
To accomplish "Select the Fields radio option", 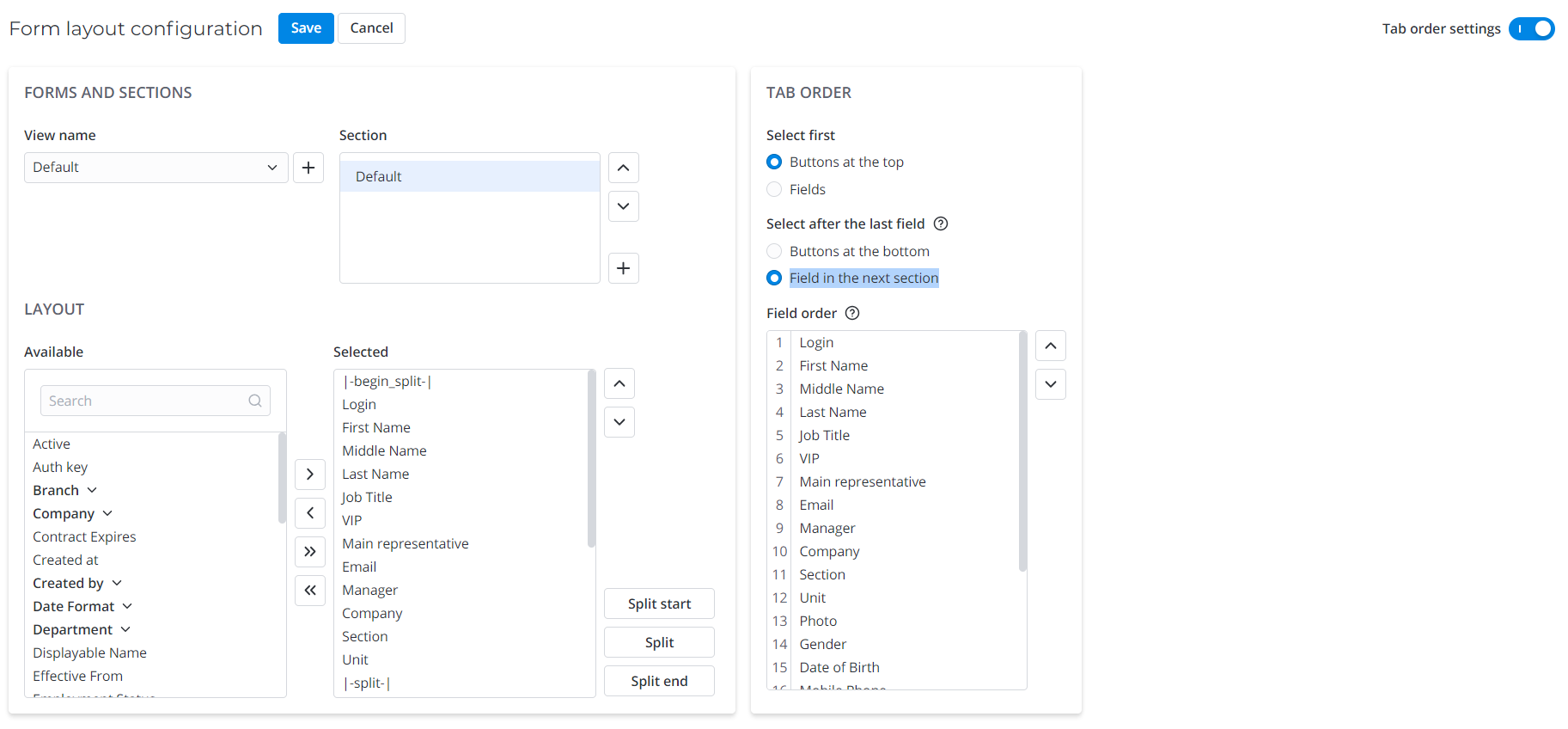I will pos(774,189).
